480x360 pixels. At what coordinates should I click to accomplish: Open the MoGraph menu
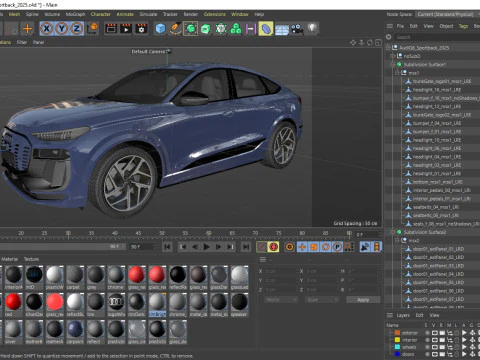75,14
